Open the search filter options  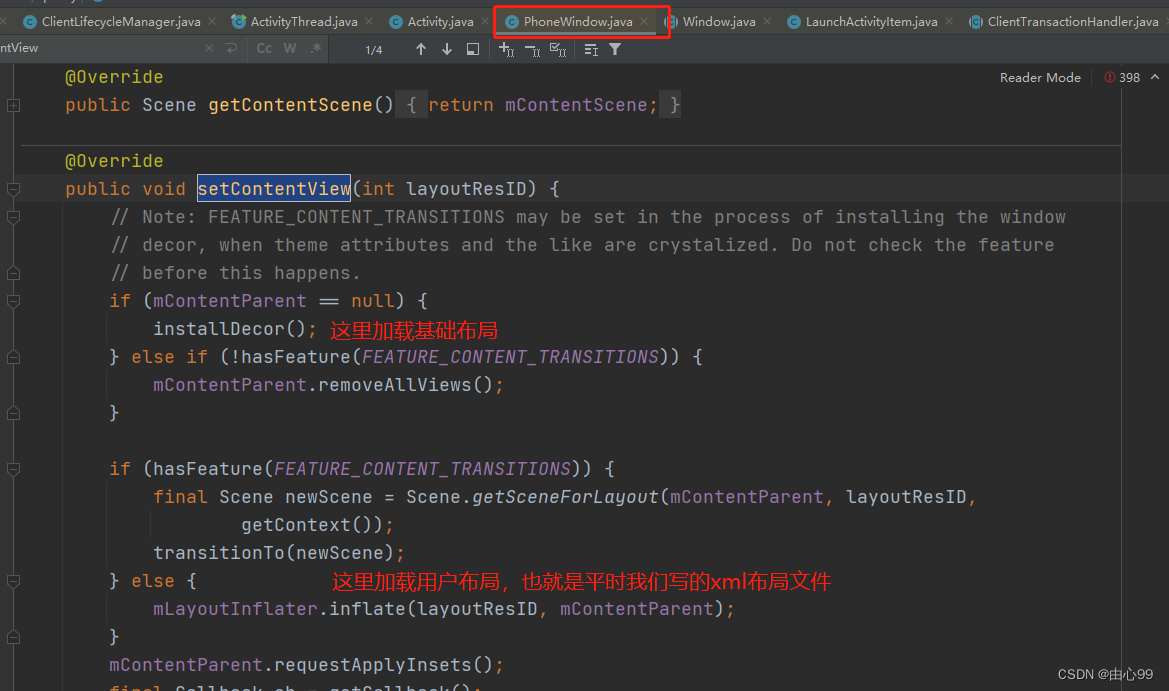pos(614,48)
